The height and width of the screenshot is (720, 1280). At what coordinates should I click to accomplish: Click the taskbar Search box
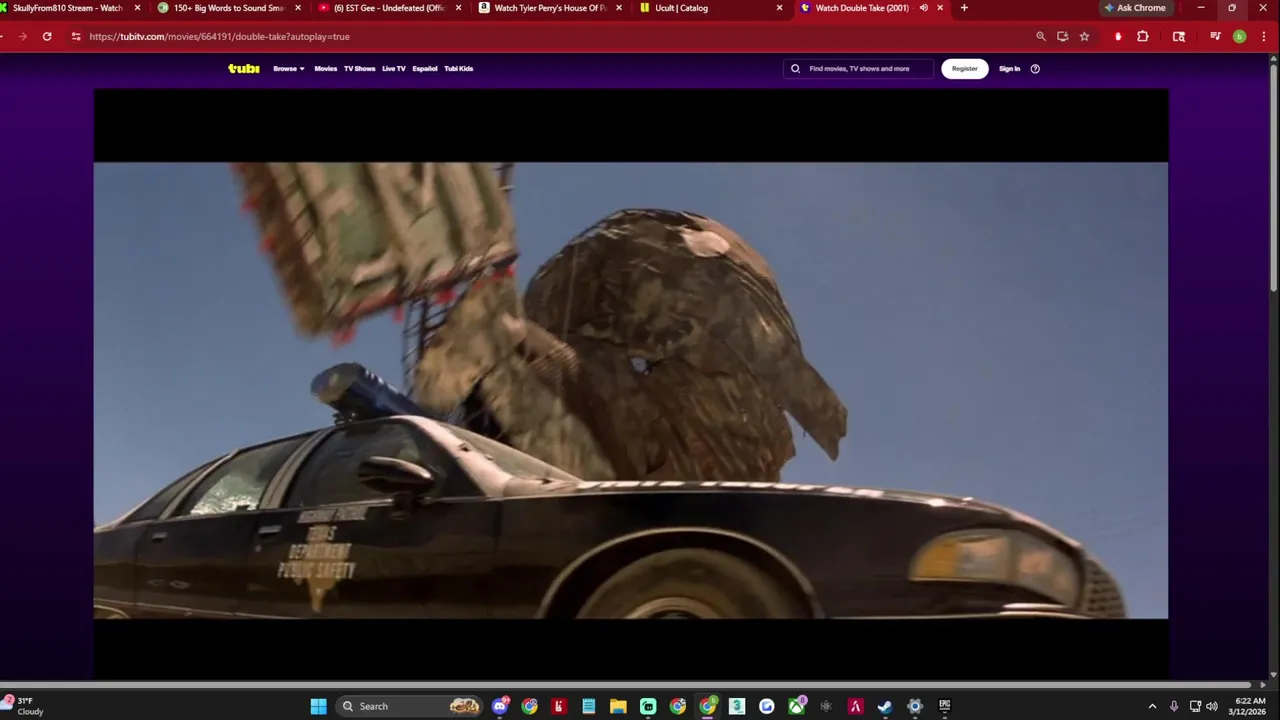[x=410, y=706]
